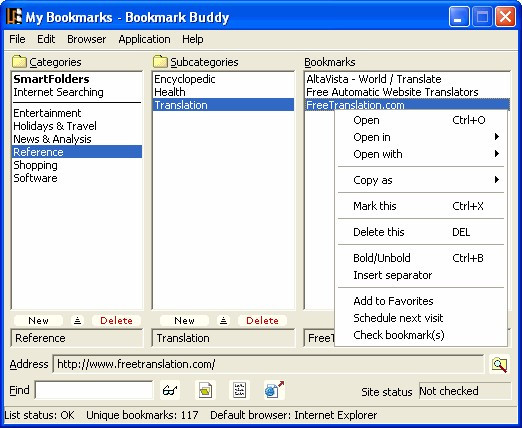Open the Edit menu
This screenshot has height=428, width=522.
click(x=46, y=39)
